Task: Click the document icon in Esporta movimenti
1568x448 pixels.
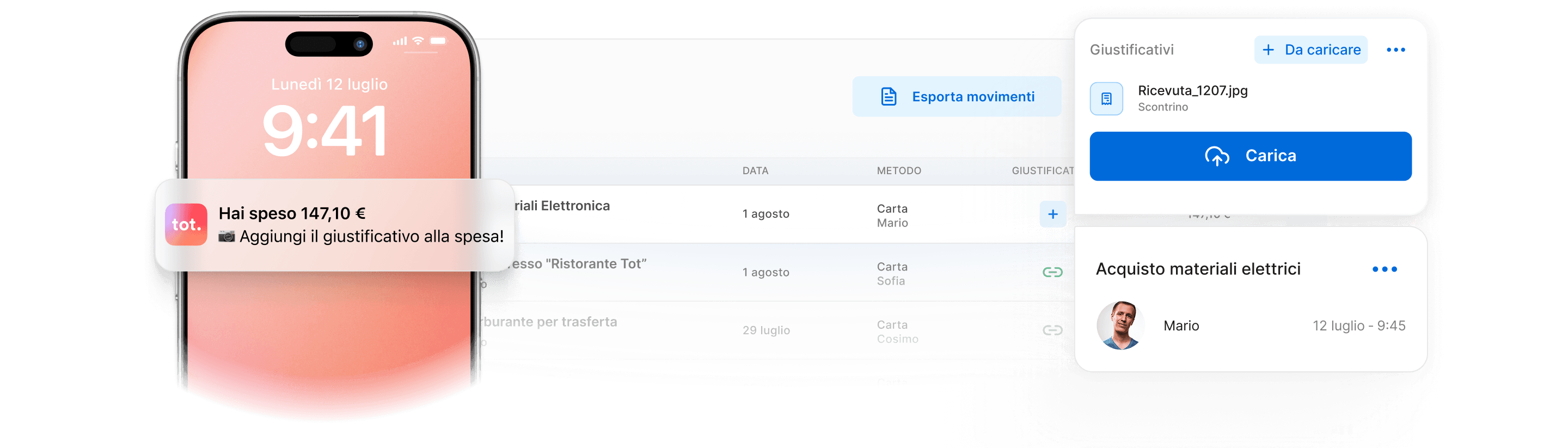Action: pyautogui.click(x=888, y=96)
